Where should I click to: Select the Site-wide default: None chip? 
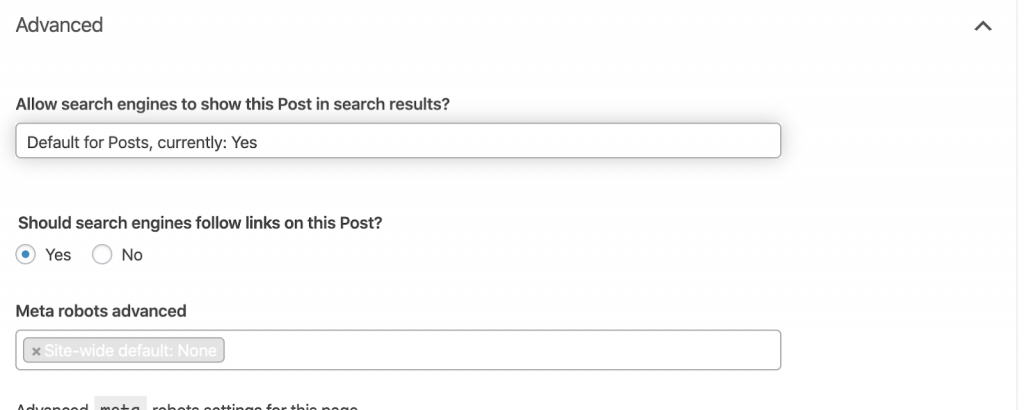click(130, 351)
